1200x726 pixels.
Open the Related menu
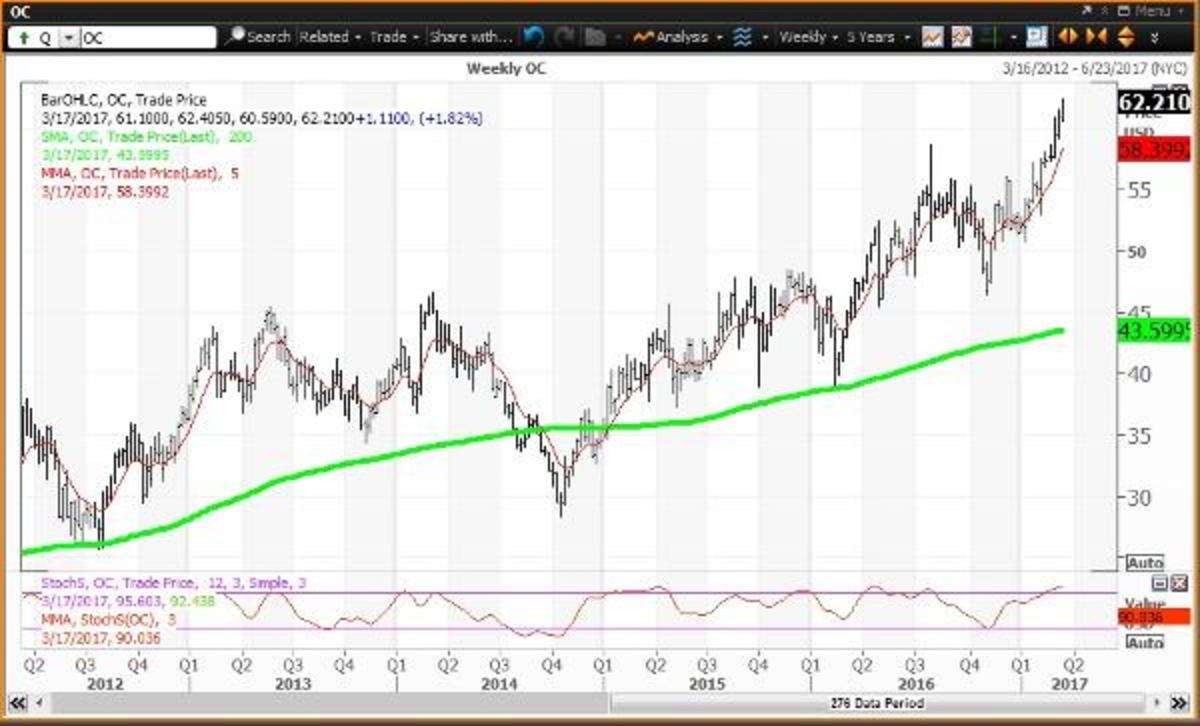pos(329,37)
